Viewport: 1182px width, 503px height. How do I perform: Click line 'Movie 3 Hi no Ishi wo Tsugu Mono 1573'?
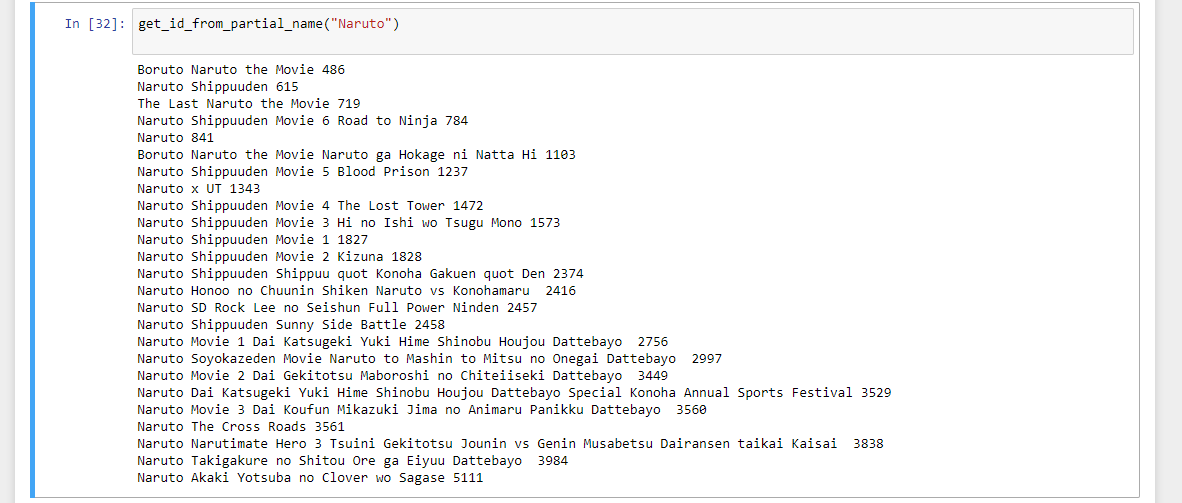[349, 222]
